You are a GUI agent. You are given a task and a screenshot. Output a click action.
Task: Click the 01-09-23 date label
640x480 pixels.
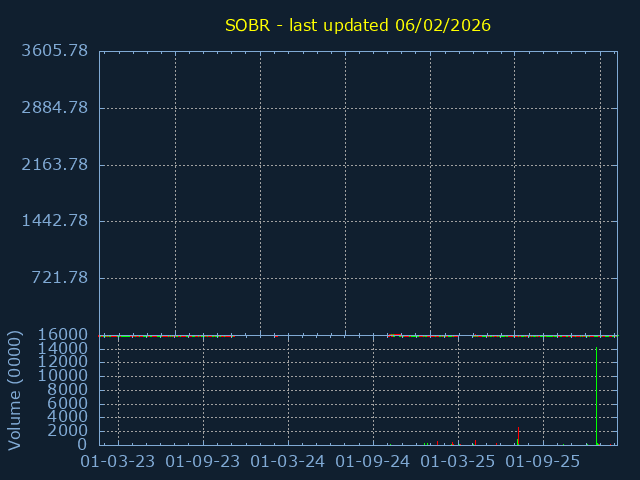pyautogui.click(x=203, y=462)
